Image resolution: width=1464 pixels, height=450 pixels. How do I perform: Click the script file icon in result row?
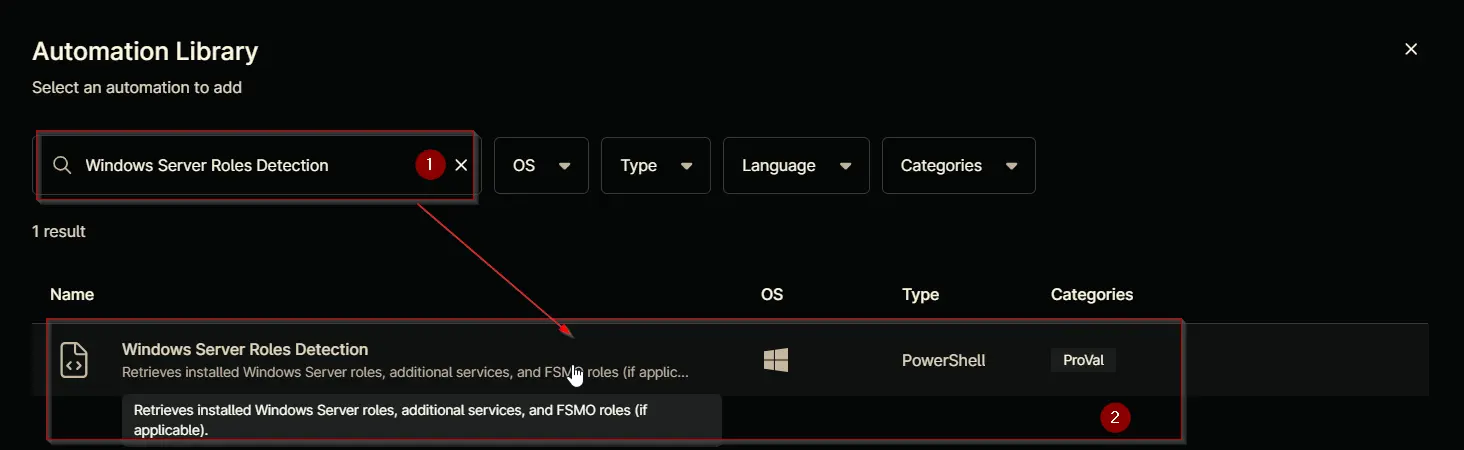[x=74, y=360]
